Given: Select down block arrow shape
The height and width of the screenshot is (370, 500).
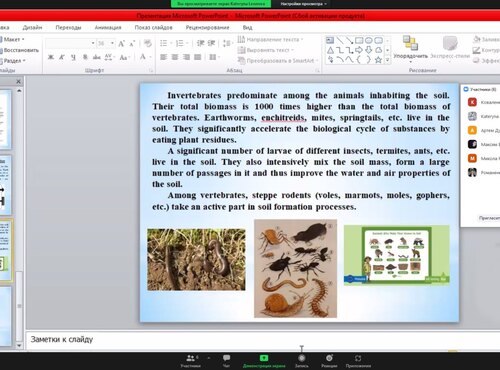Looking at the screenshot, I should [x=369, y=50].
